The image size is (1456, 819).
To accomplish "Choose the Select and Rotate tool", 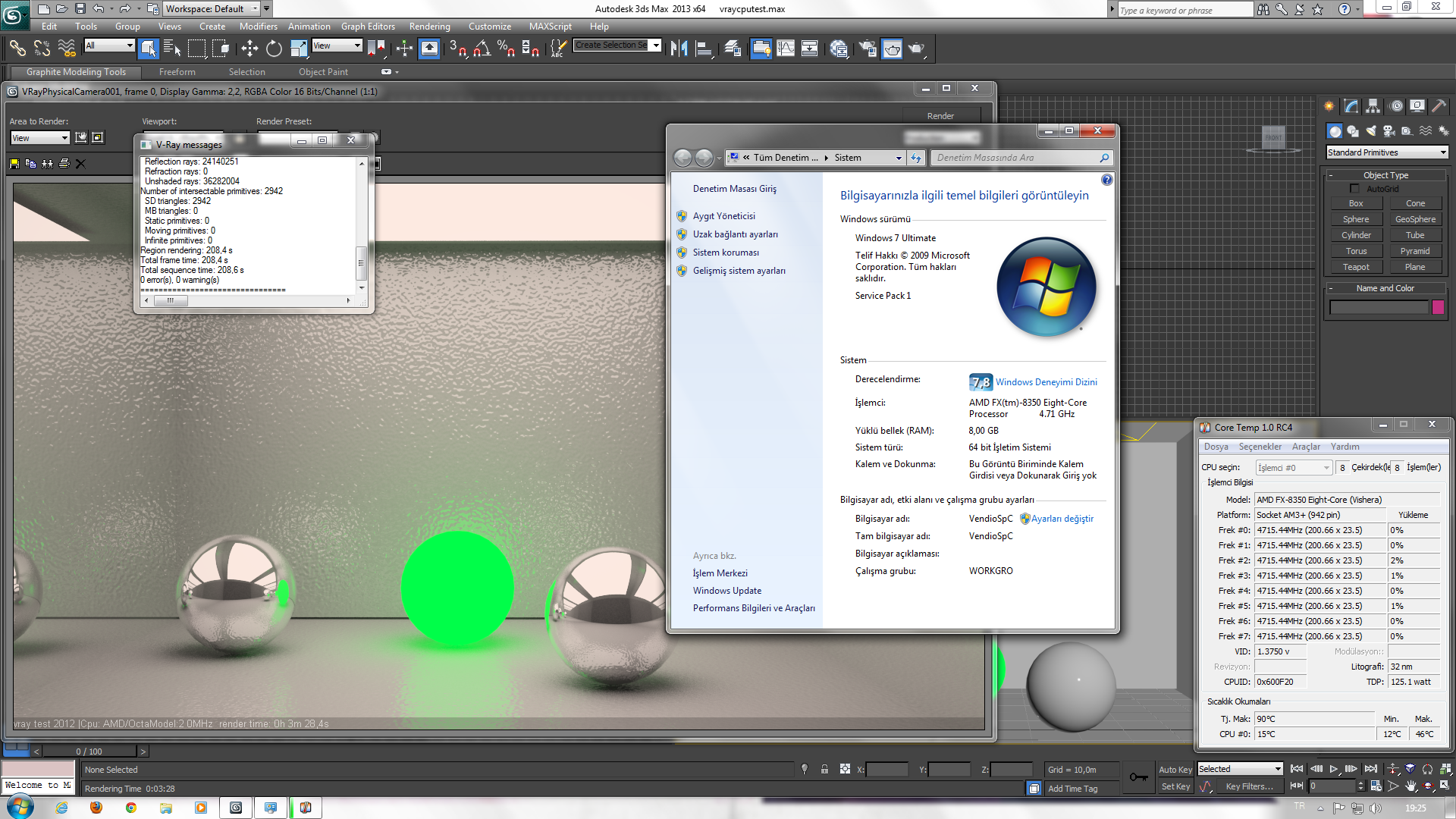I will 274,49.
